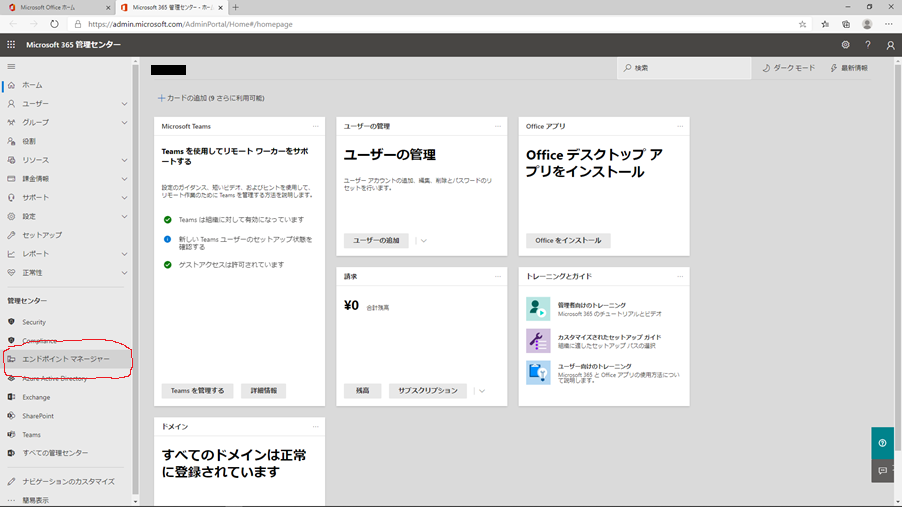Switch to Microsoft Office ホーム browser tab
Image resolution: width=902 pixels, height=507 pixels.
tap(58, 7)
